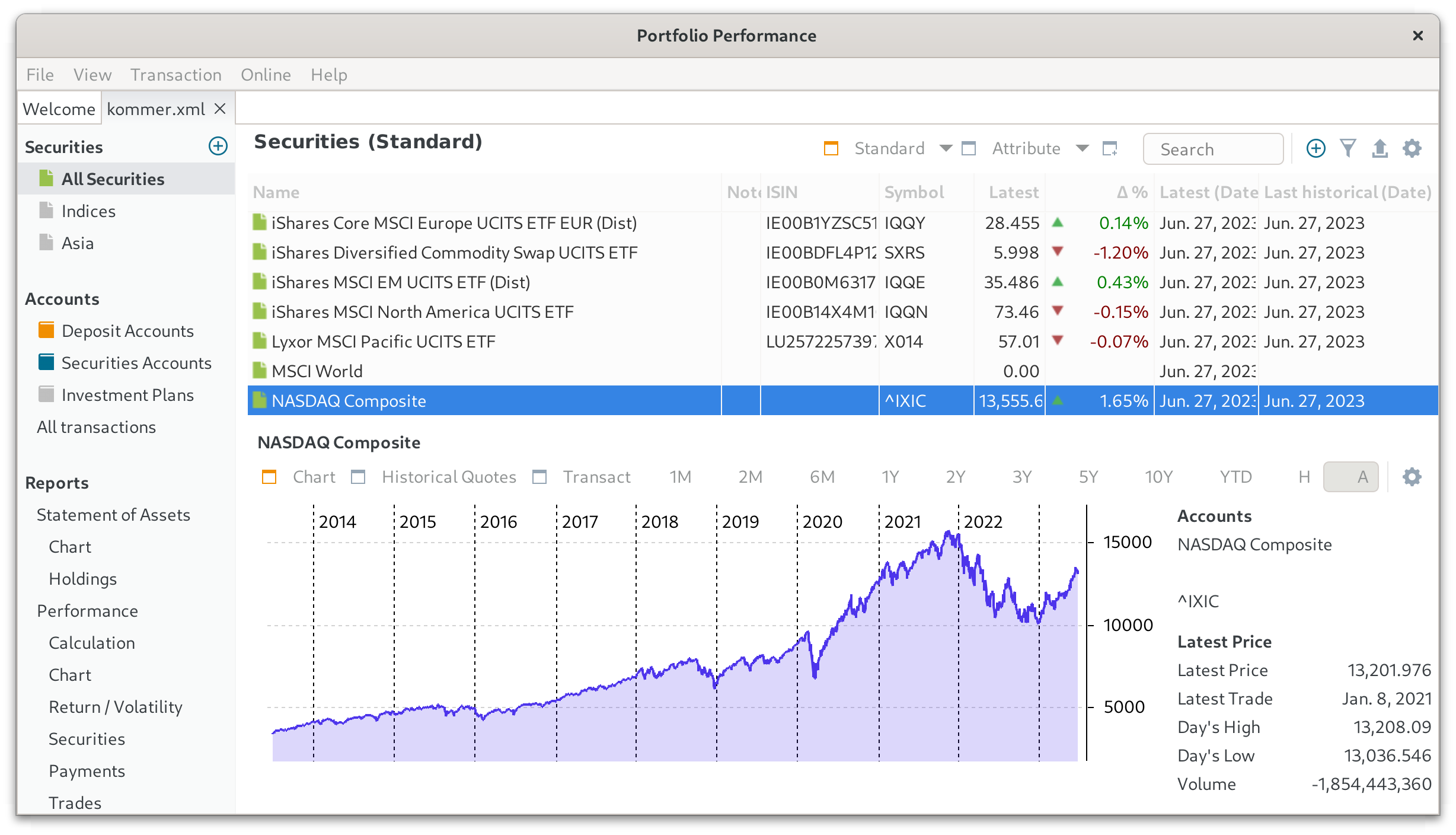Viewport: 1456px width, 835px height.
Task: Open the Statement of Assets report
Action: pos(113,515)
